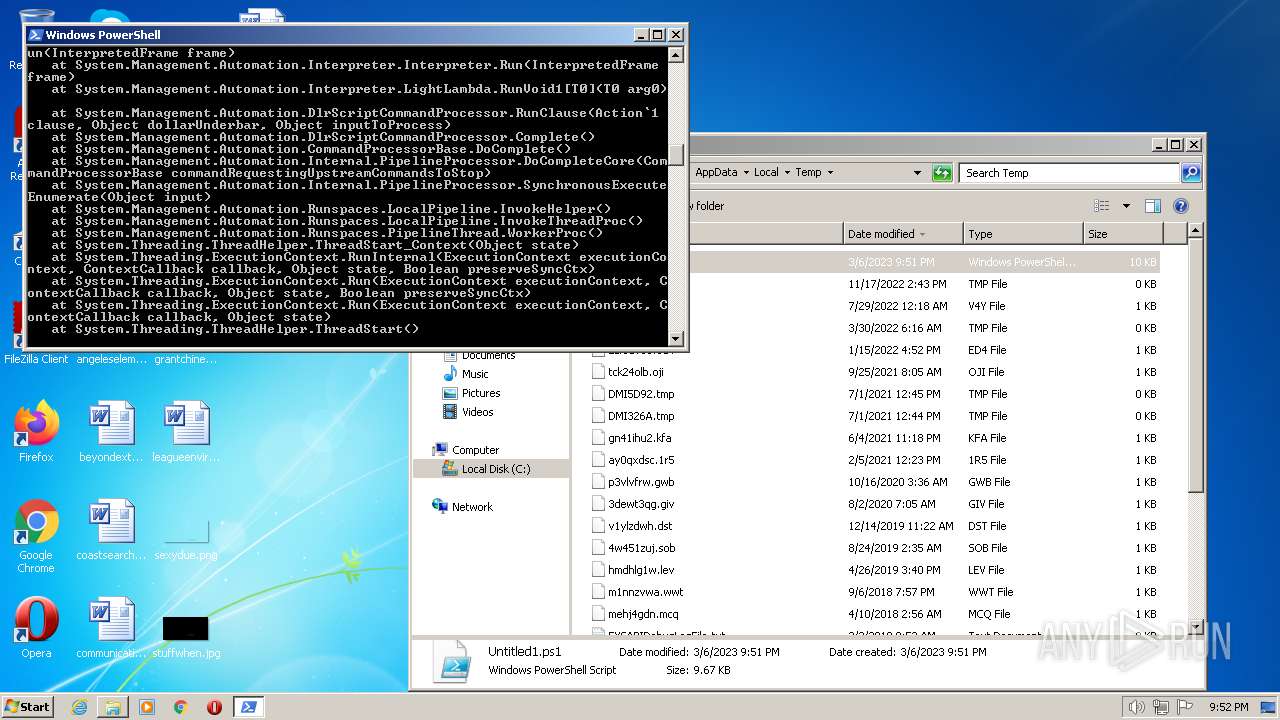Select the coastsearch Word document icon

tap(111, 530)
